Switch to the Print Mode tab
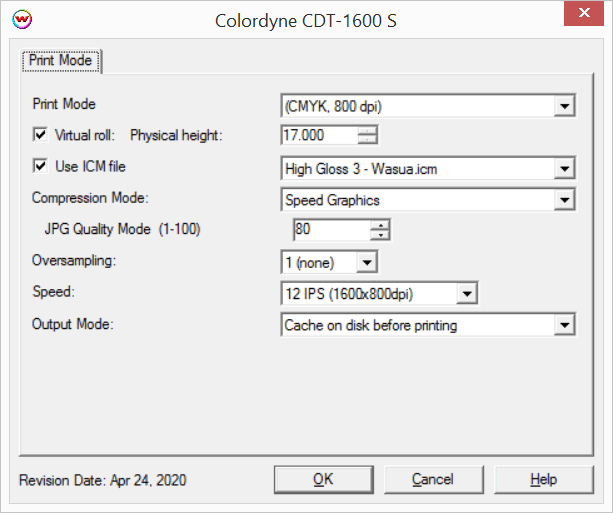The width and height of the screenshot is (613, 513). pyautogui.click(x=61, y=61)
